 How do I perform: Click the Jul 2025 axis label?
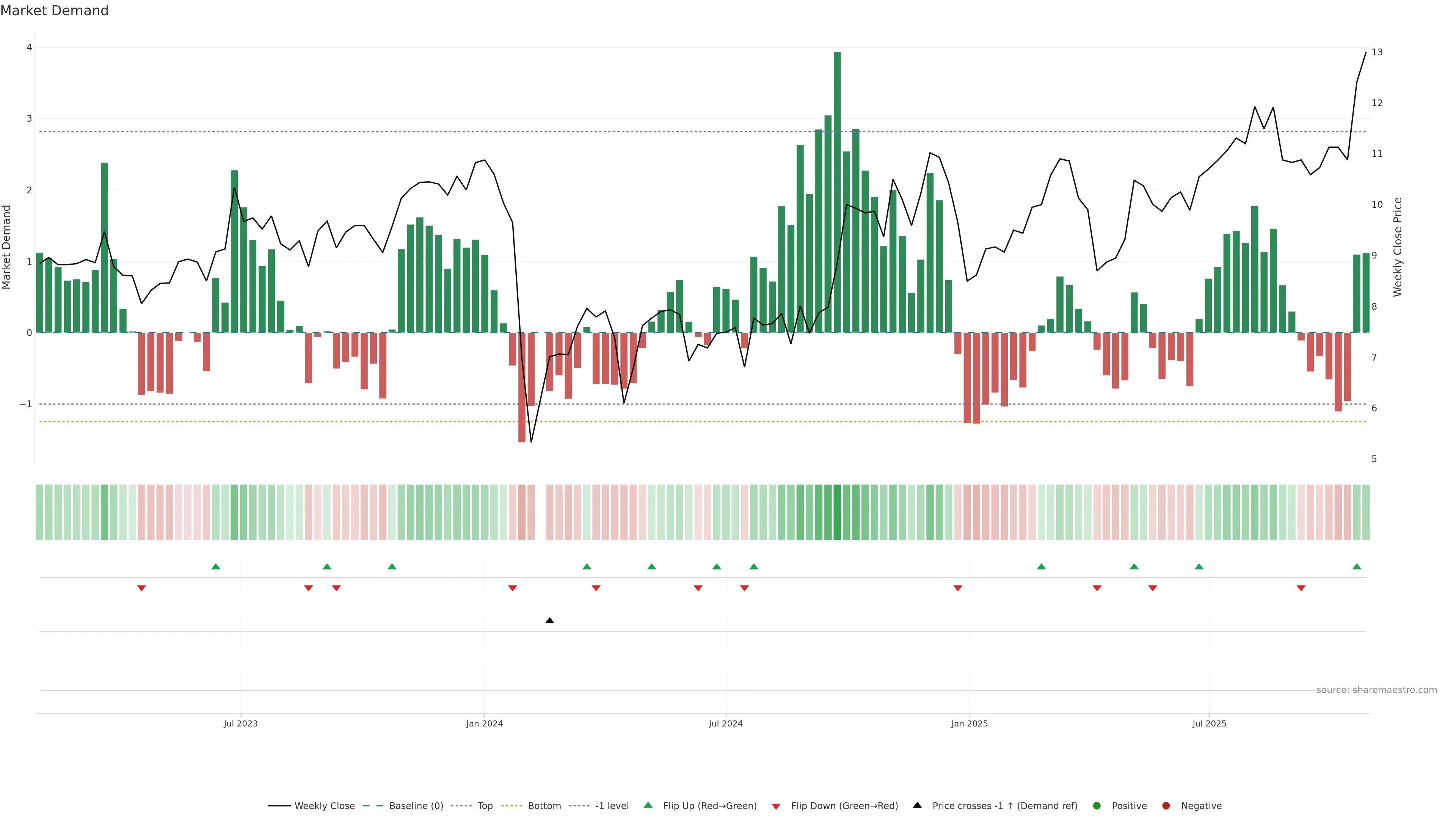pyautogui.click(x=1209, y=723)
